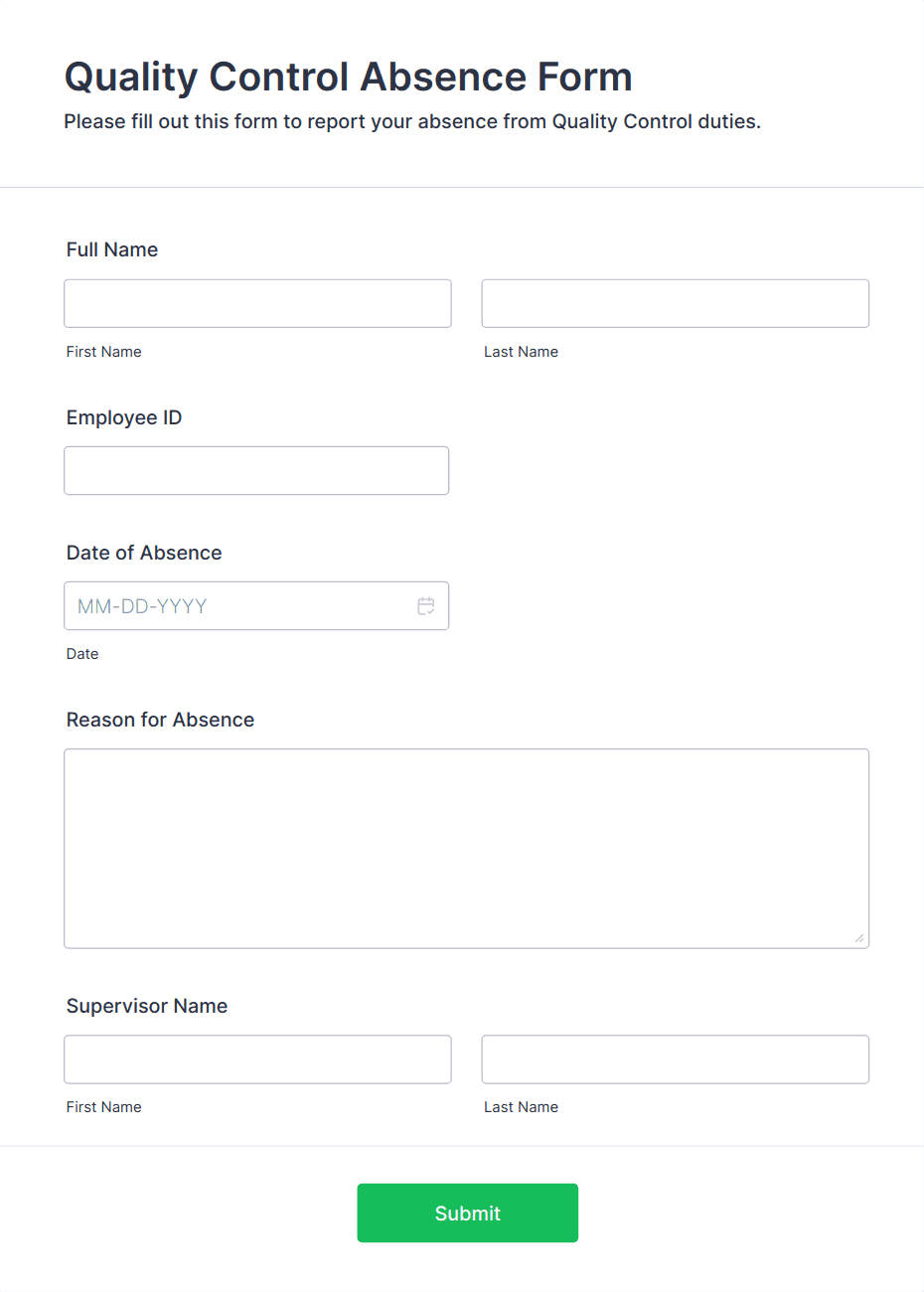Click the "Employee ID" label
The height and width of the screenshot is (1292, 924).
[x=124, y=417]
